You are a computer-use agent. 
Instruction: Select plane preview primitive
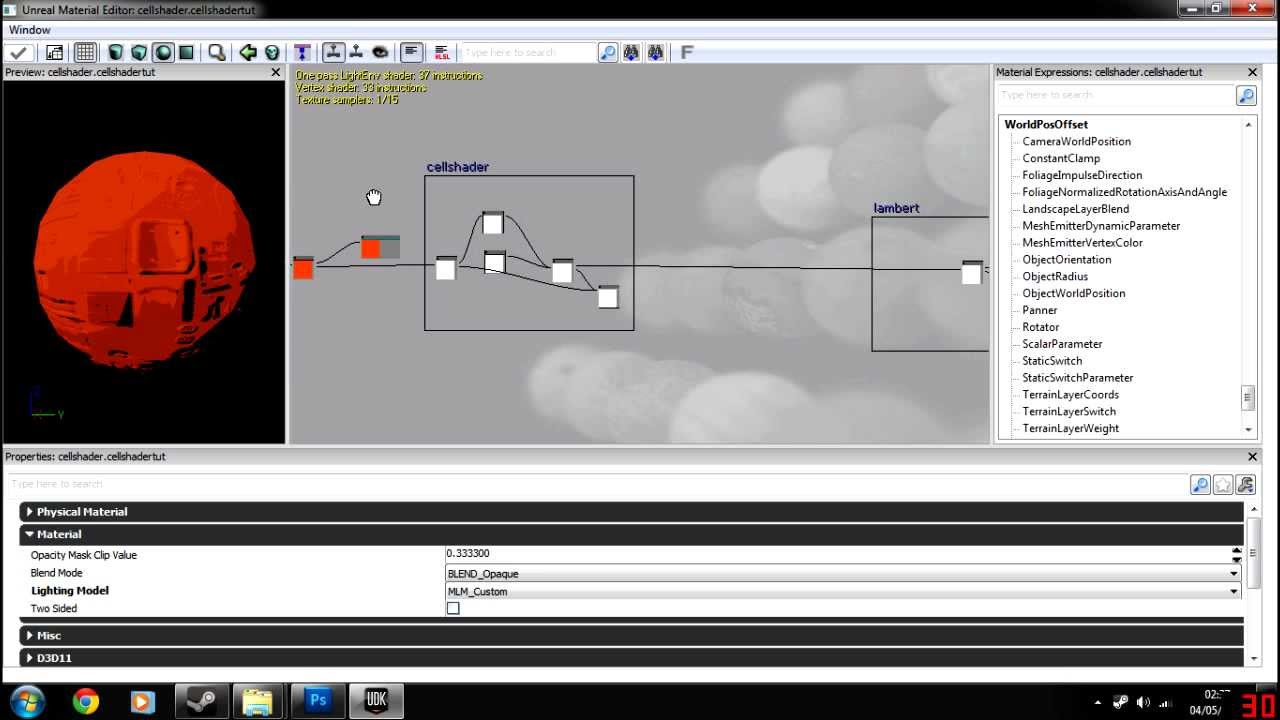(x=186, y=52)
